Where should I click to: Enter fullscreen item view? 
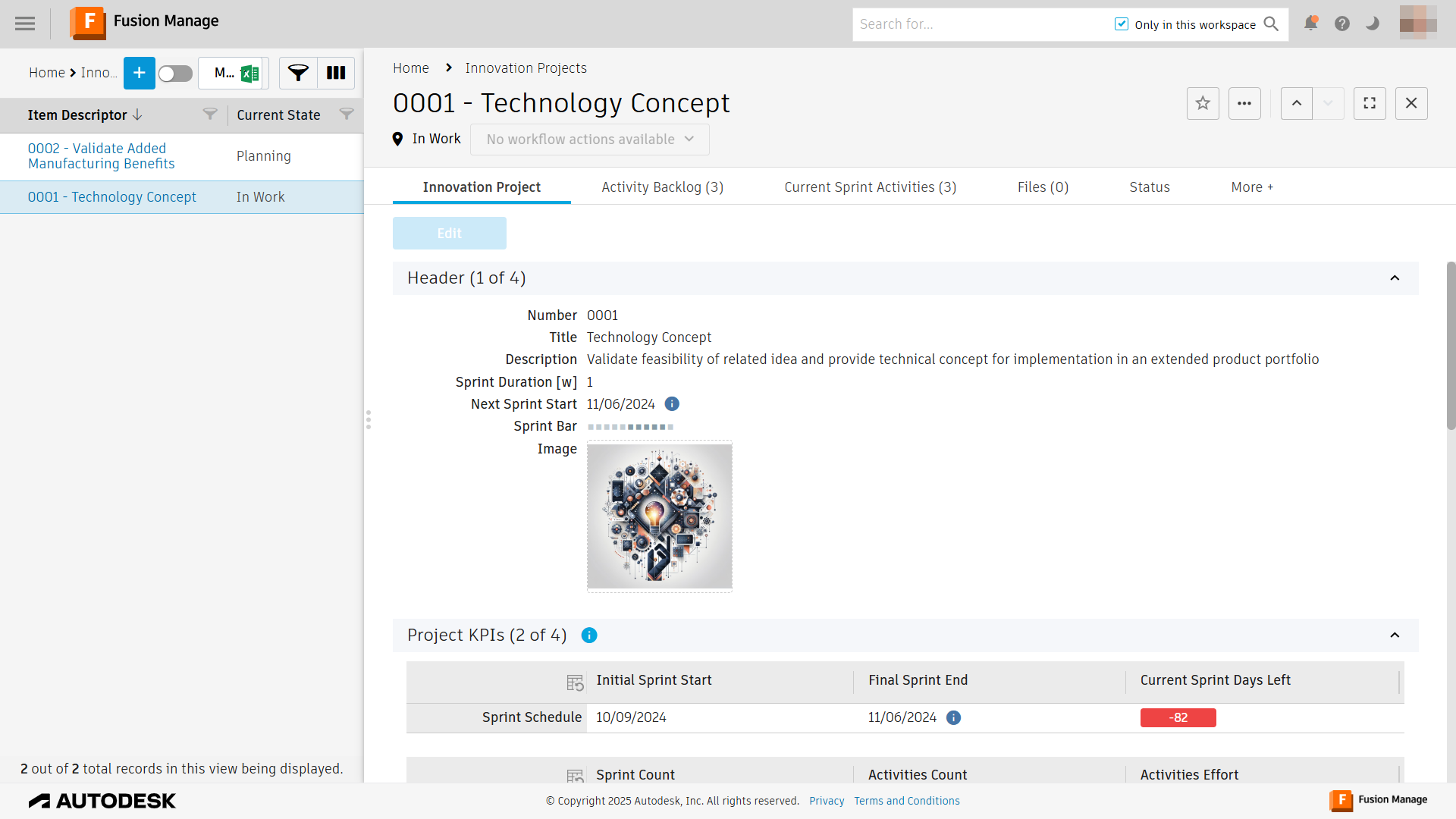pyautogui.click(x=1370, y=103)
